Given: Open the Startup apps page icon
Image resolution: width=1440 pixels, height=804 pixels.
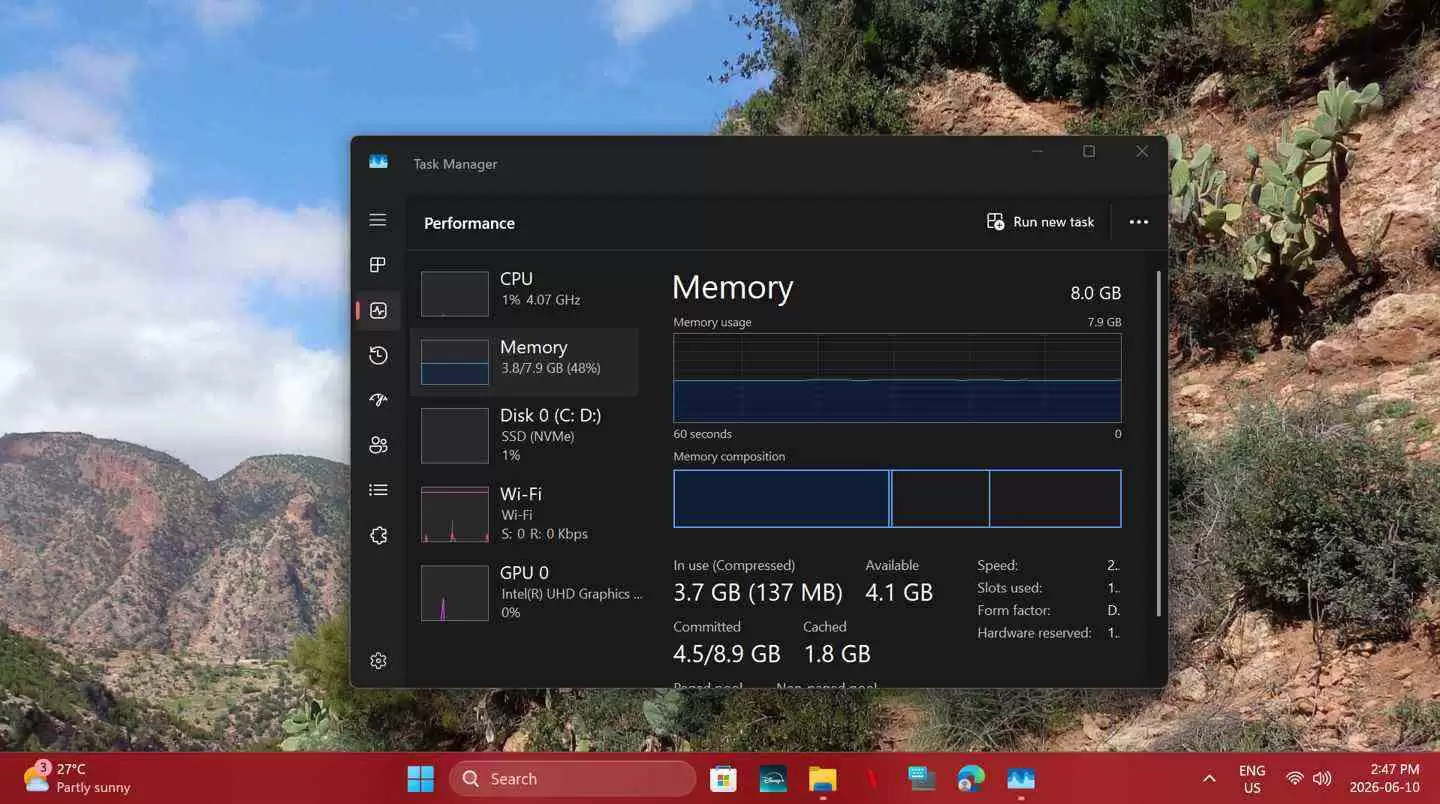Looking at the screenshot, I should 377,400.
